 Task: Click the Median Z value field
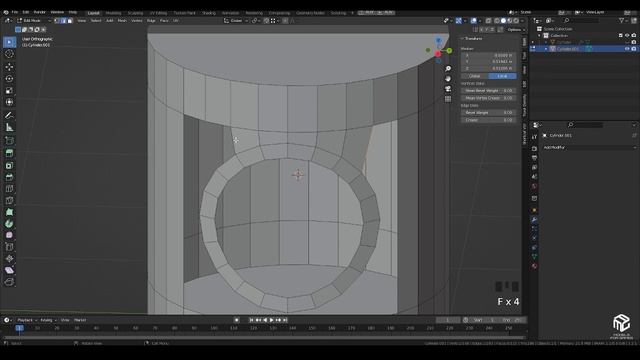point(489,68)
